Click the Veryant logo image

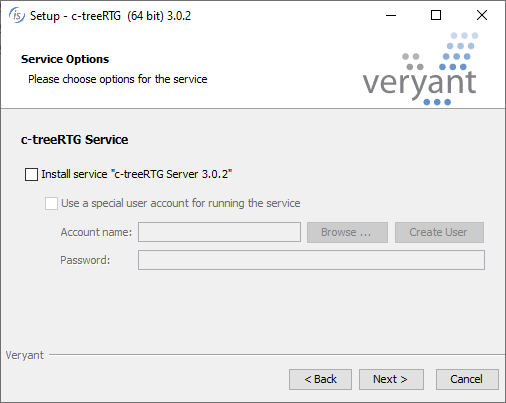[420, 69]
